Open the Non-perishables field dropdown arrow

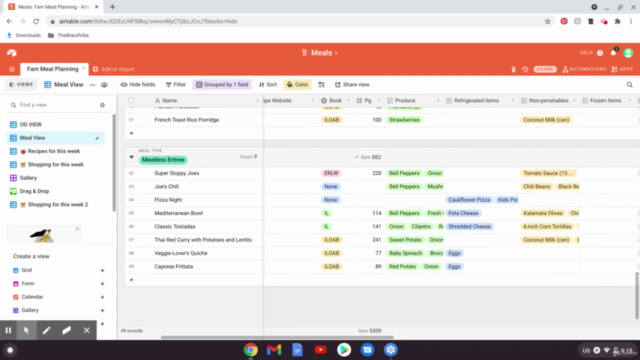point(574,100)
